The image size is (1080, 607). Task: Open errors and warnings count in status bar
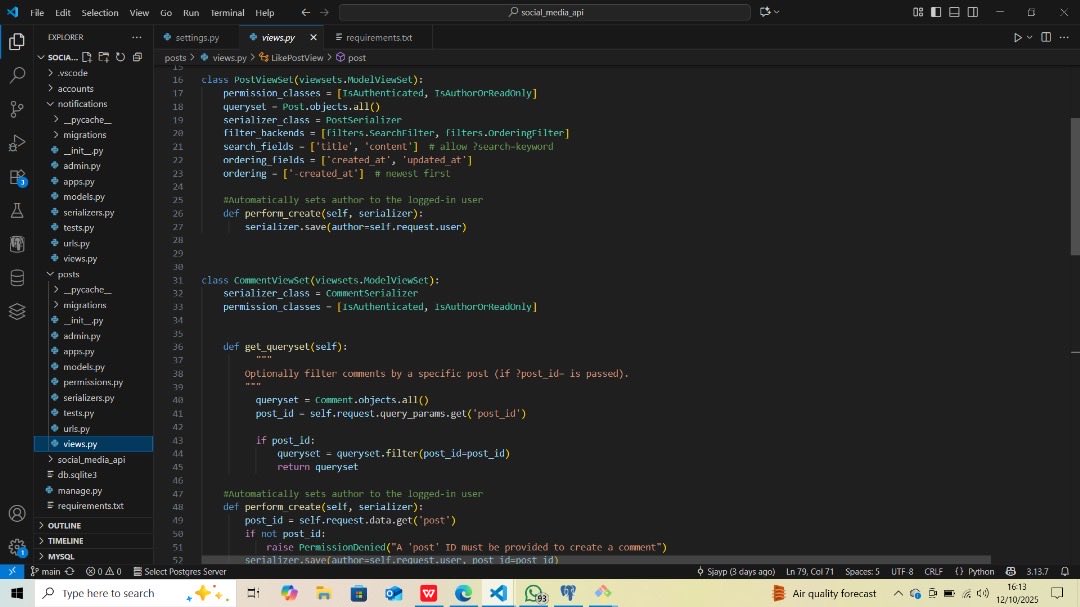click(x=103, y=571)
